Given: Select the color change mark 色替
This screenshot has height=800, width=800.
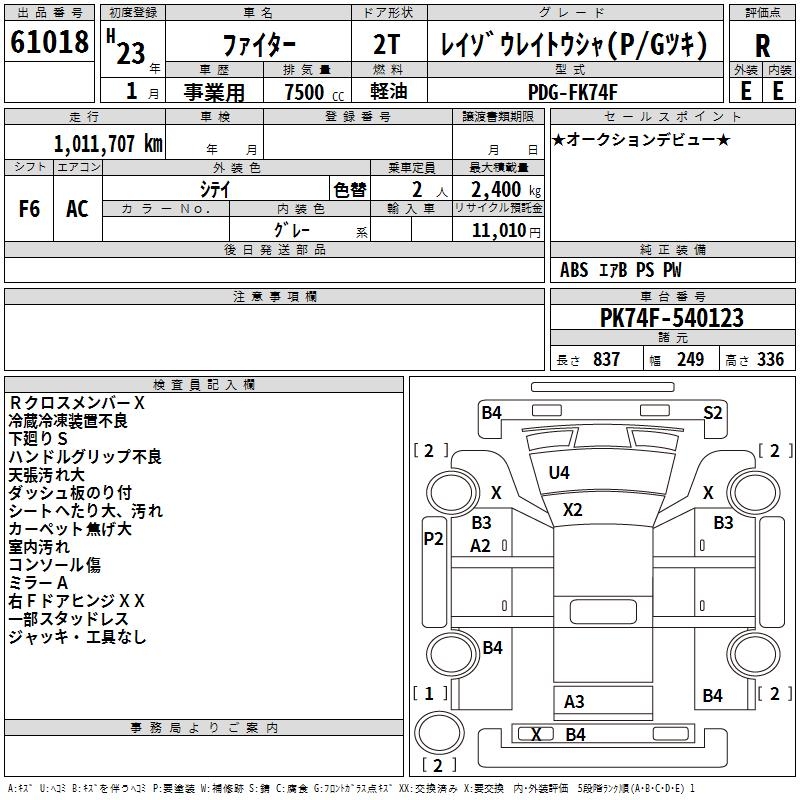Looking at the screenshot, I should click(x=350, y=190).
